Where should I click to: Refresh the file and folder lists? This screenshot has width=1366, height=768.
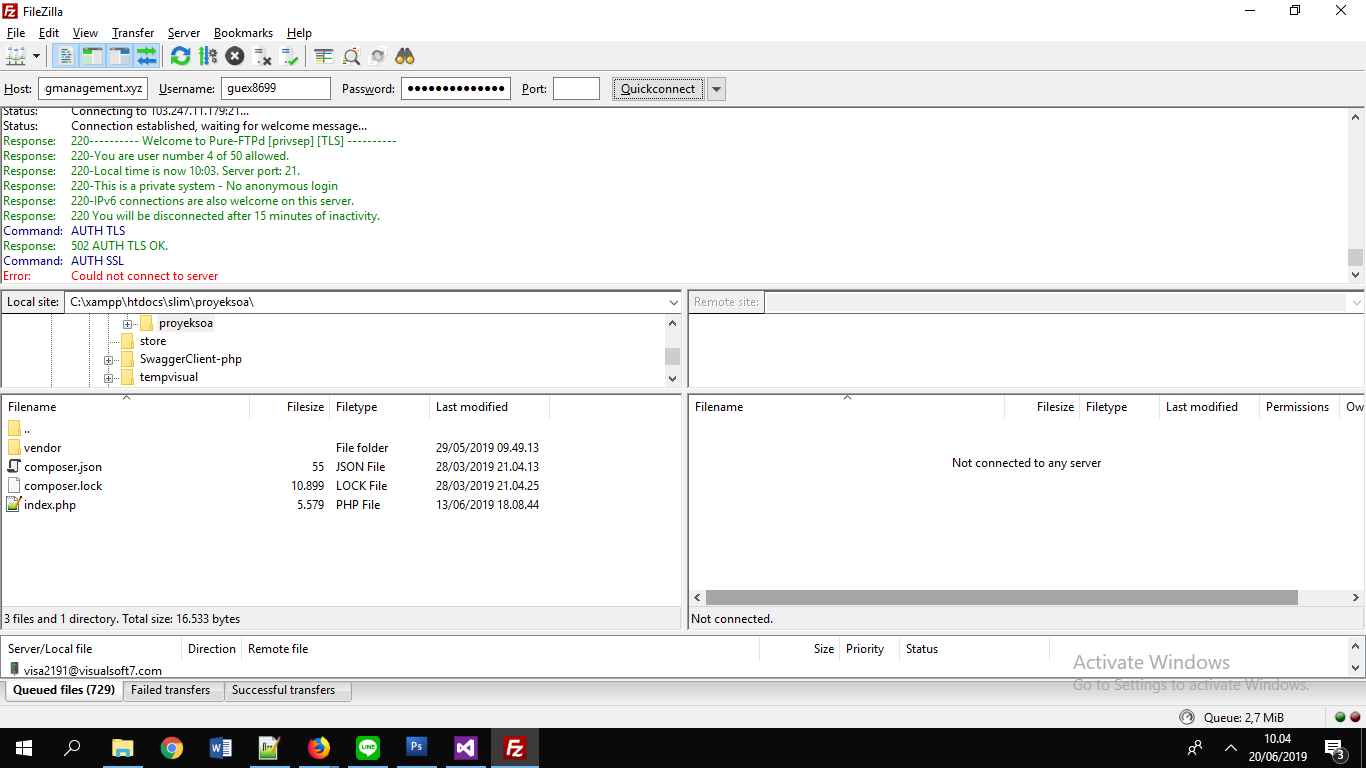[x=180, y=56]
